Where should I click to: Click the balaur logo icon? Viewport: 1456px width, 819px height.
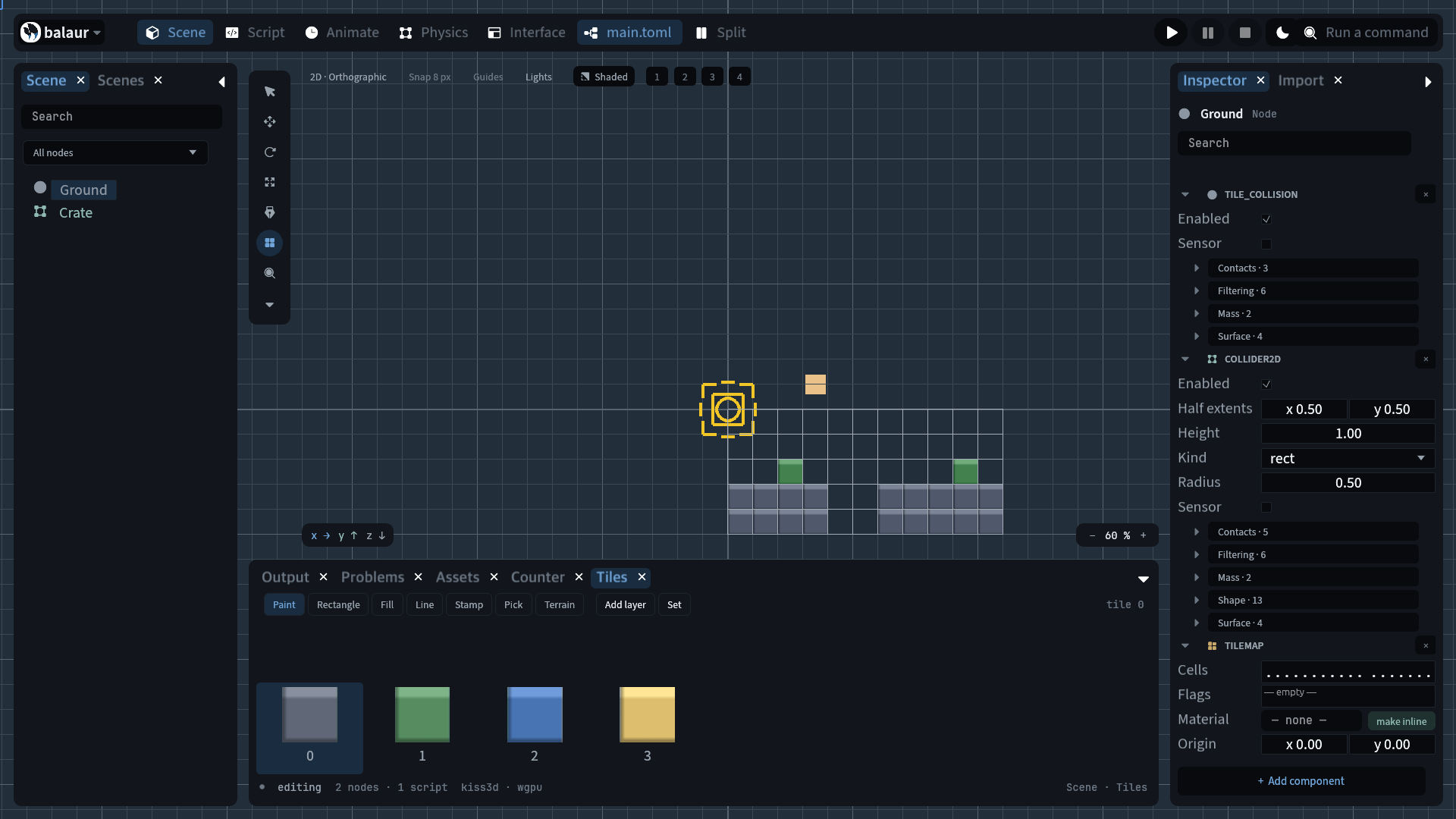click(x=30, y=33)
